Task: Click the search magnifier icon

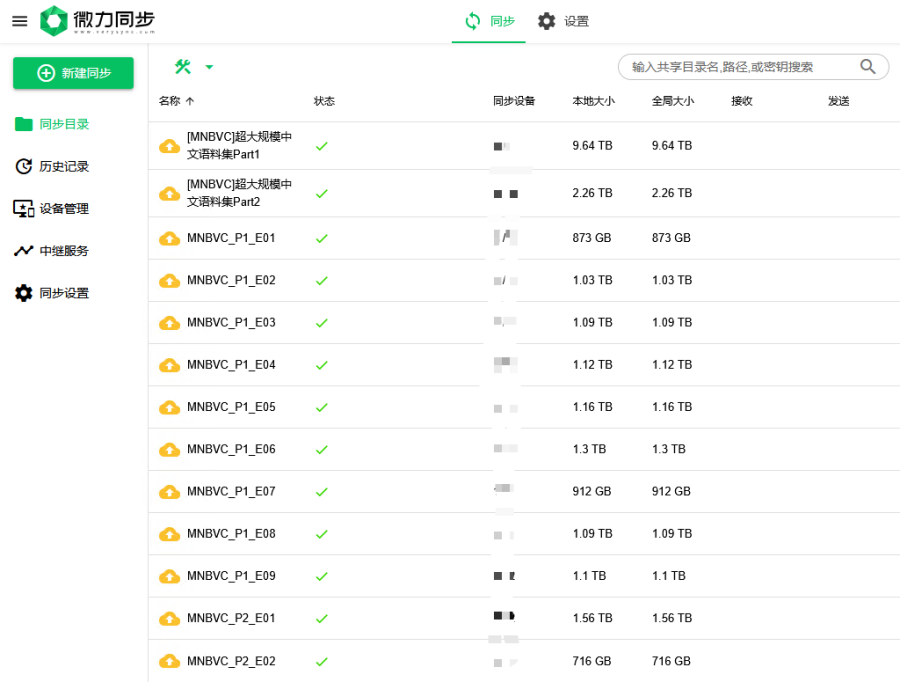Action: click(868, 67)
